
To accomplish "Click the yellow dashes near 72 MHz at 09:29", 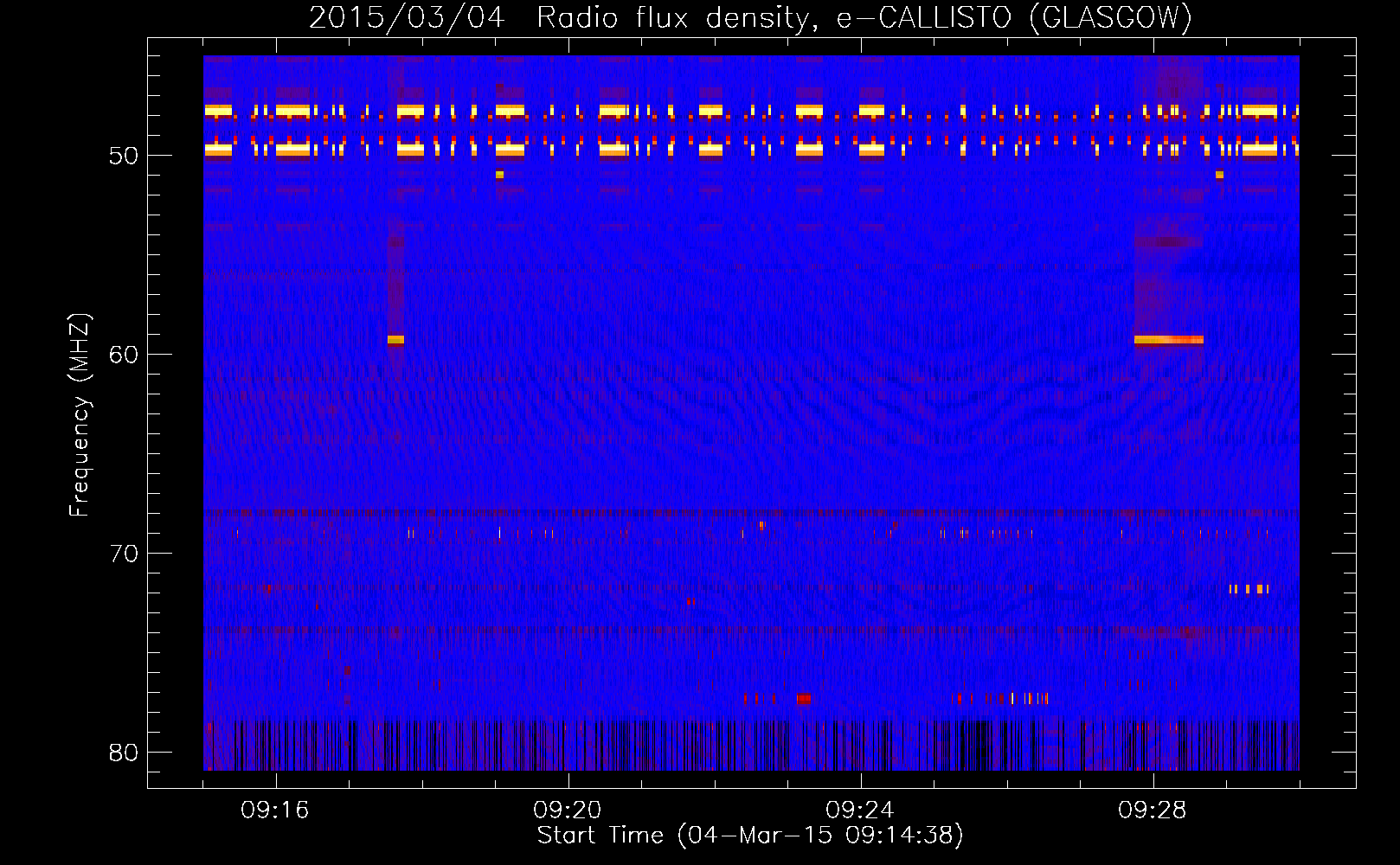I will [1249, 589].
